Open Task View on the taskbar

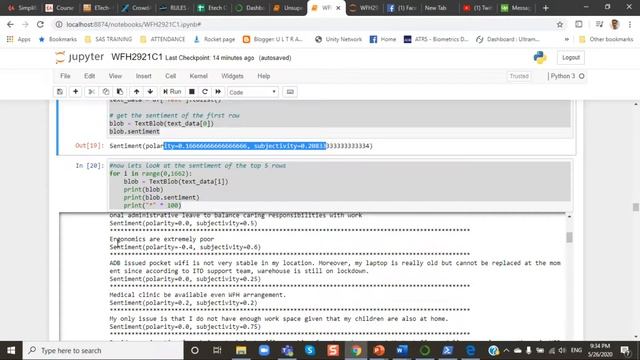pyautogui.click(x=217, y=350)
